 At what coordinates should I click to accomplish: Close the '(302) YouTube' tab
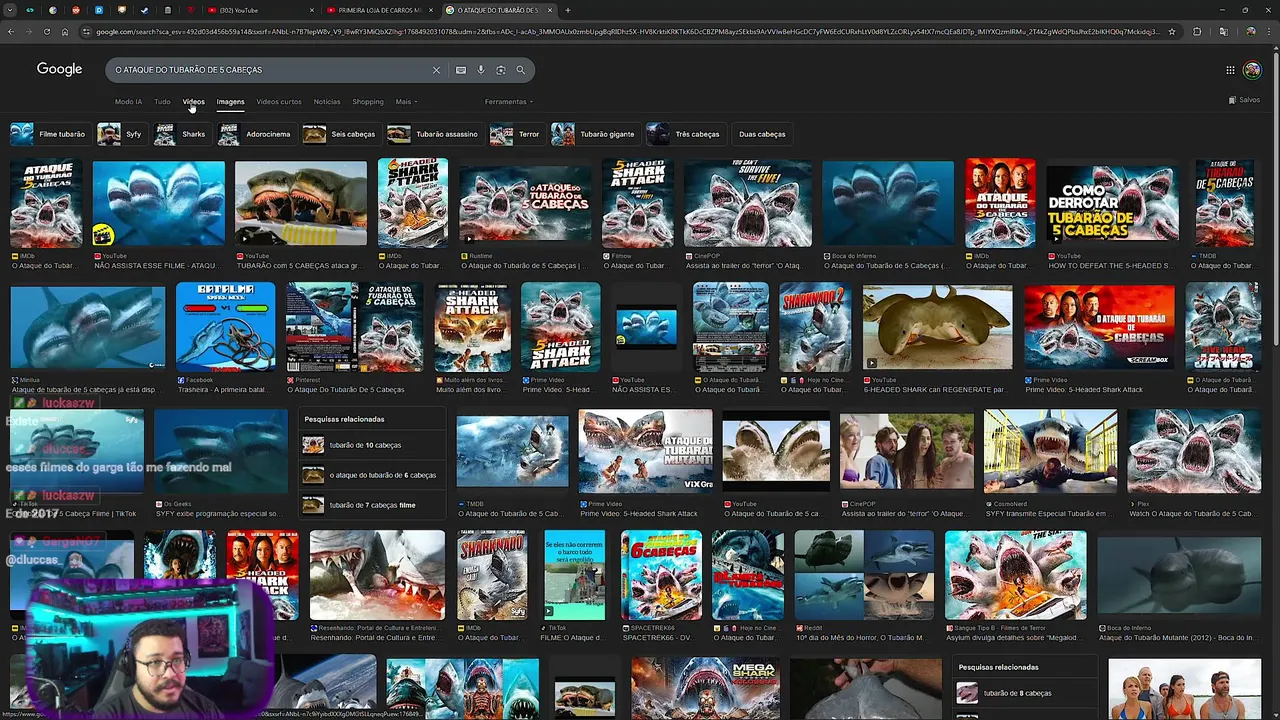(314, 10)
